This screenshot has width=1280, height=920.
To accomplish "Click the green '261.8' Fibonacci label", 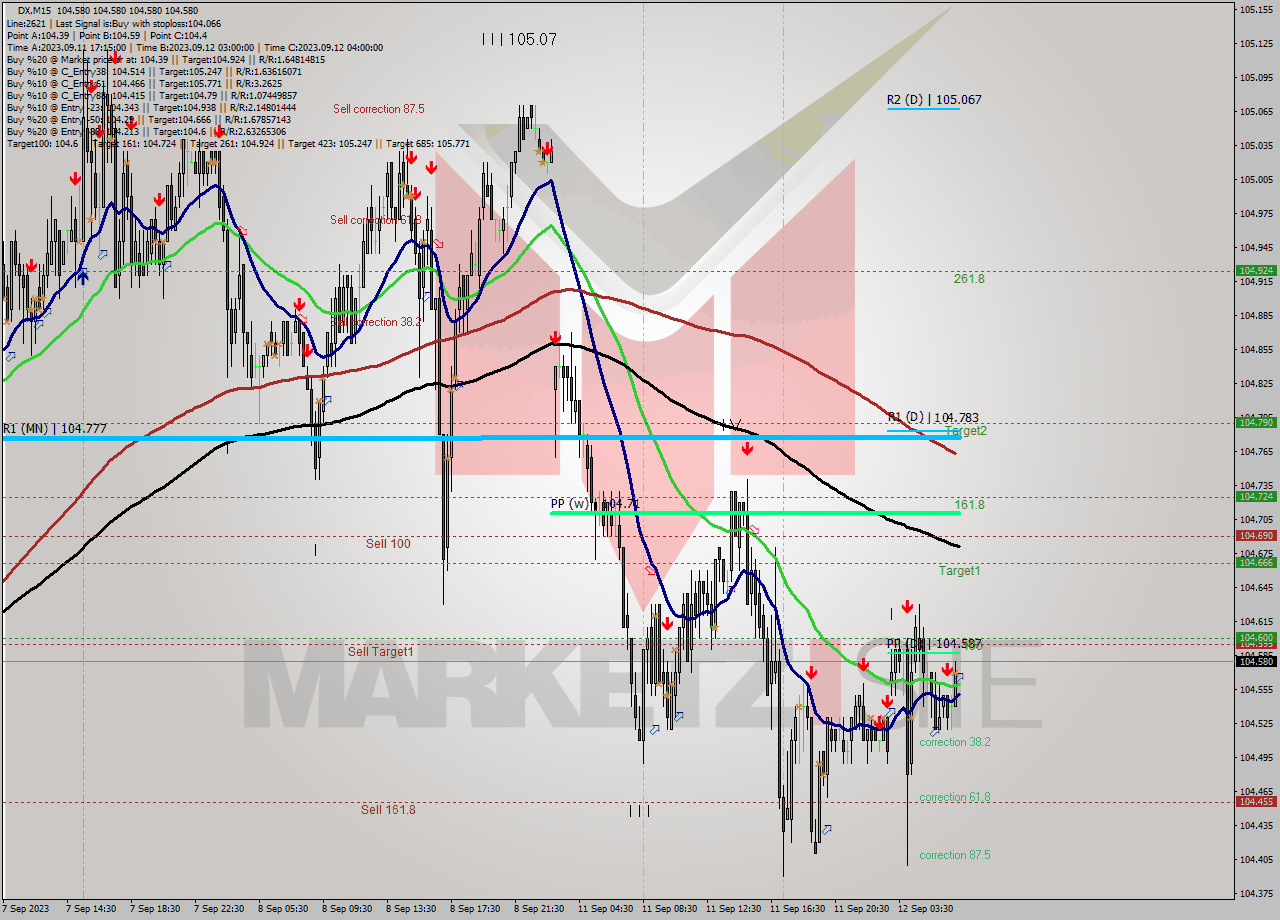I will (x=969, y=278).
